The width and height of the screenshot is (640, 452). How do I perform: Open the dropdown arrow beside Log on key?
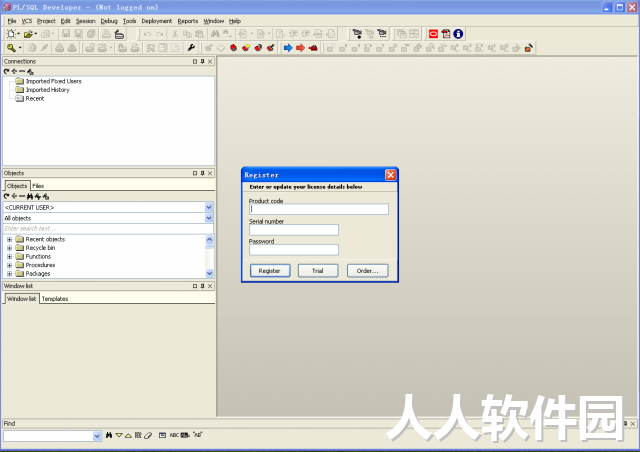20,48
